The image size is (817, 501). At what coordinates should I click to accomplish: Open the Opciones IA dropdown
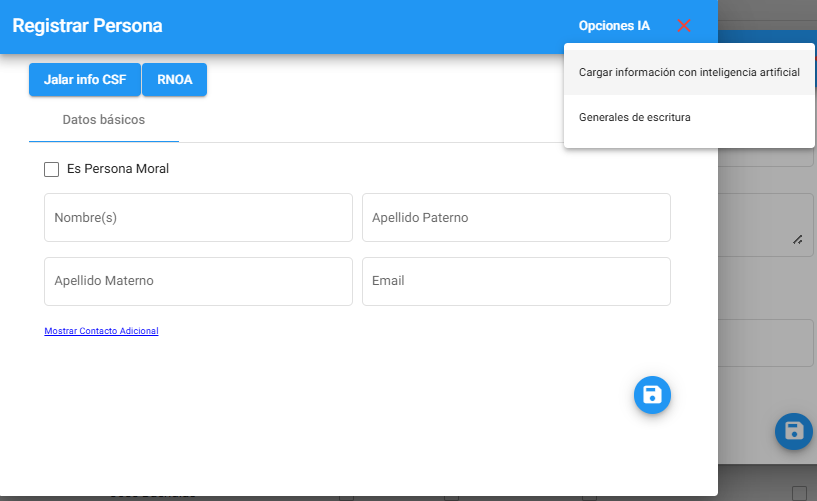click(x=614, y=26)
